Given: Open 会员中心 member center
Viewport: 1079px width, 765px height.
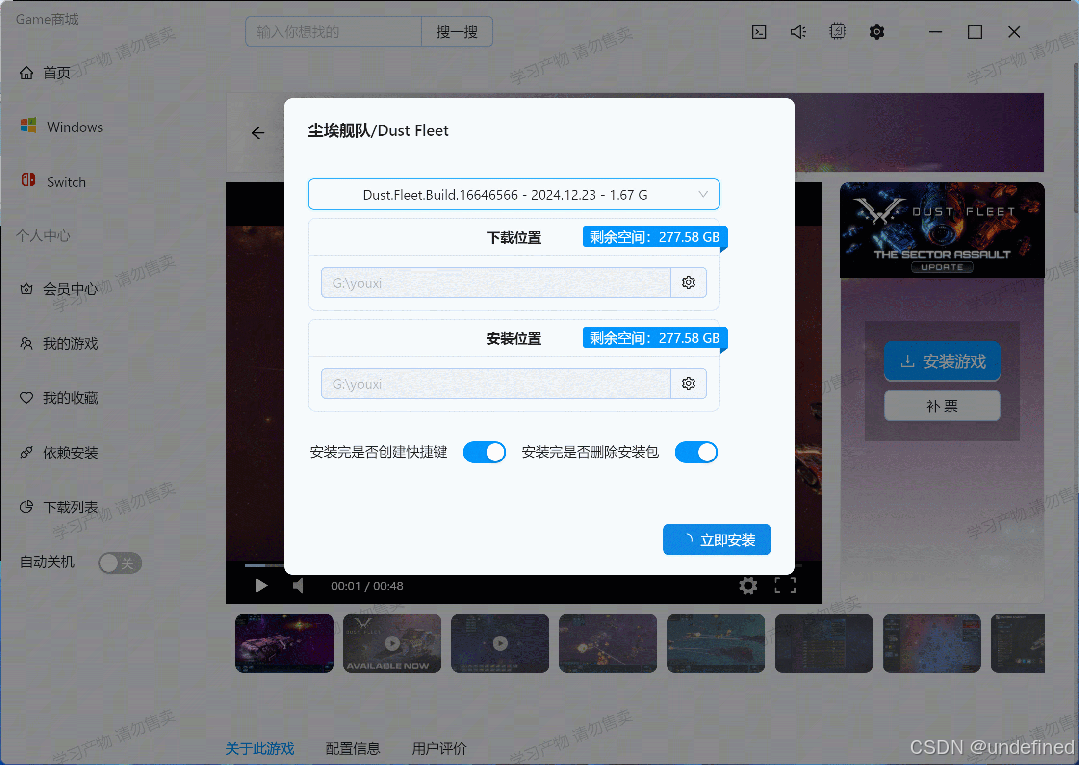Looking at the screenshot, I should point(58,289).
